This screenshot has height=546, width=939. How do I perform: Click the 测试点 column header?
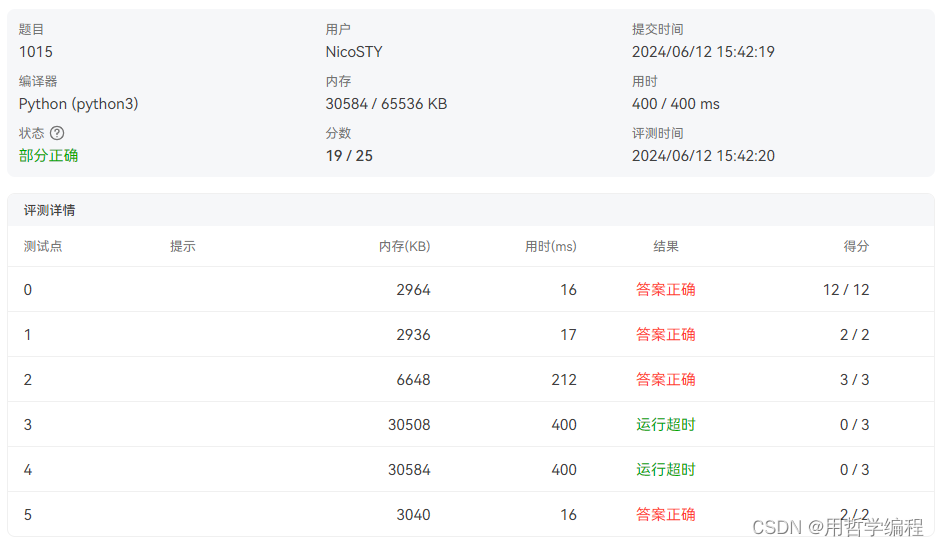43,246
